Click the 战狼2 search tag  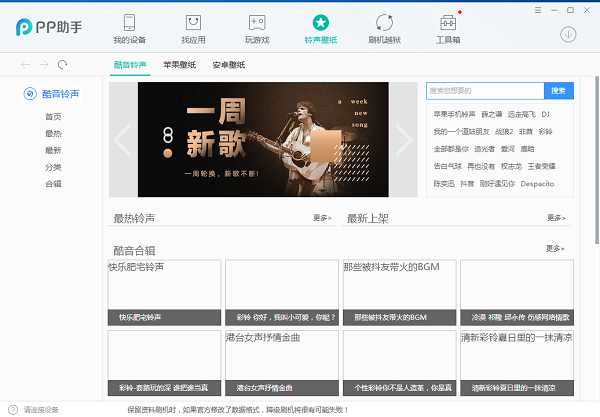(x=504, y=132)
